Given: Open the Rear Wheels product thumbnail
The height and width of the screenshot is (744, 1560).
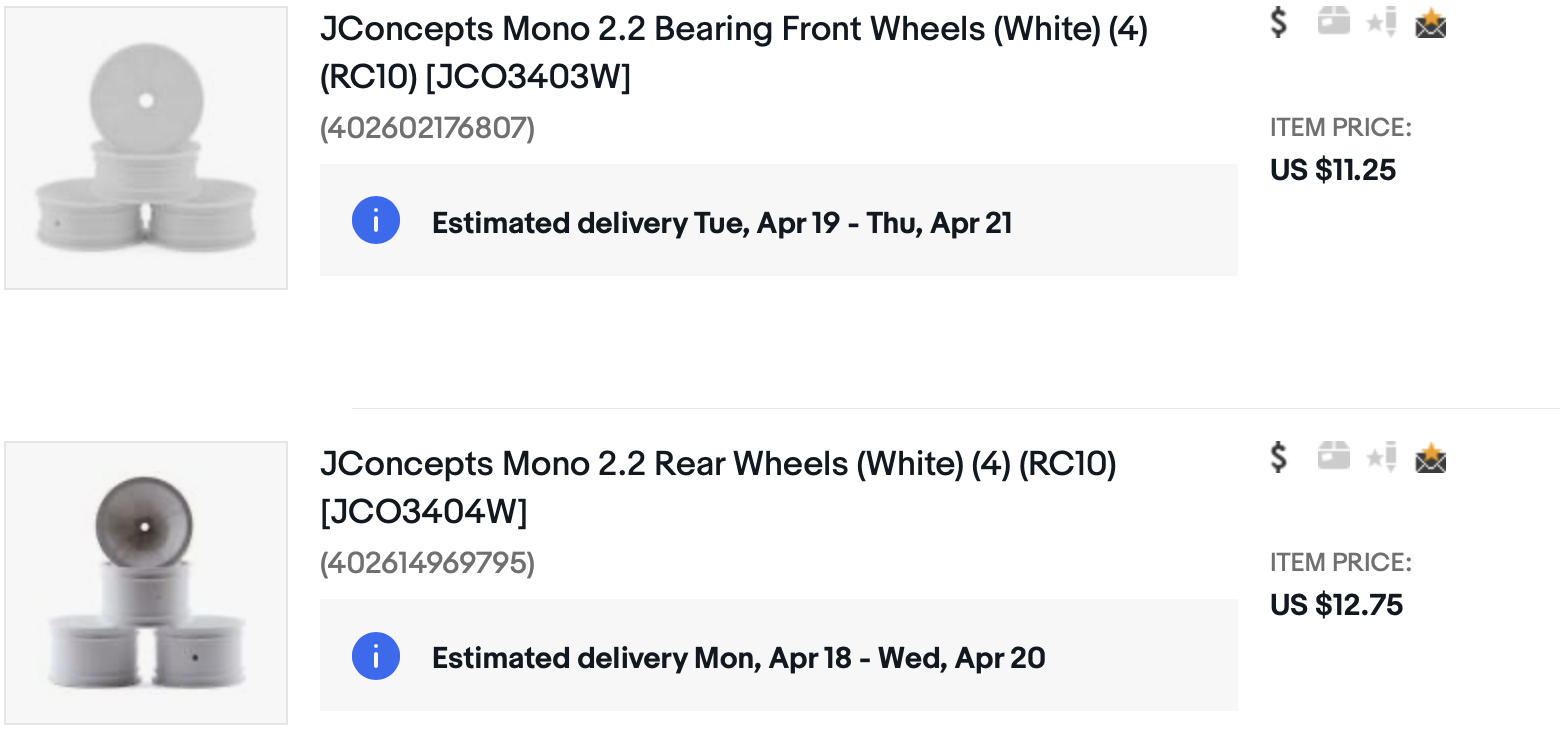Looking at the screenshot, I should (x=146, y=583).
